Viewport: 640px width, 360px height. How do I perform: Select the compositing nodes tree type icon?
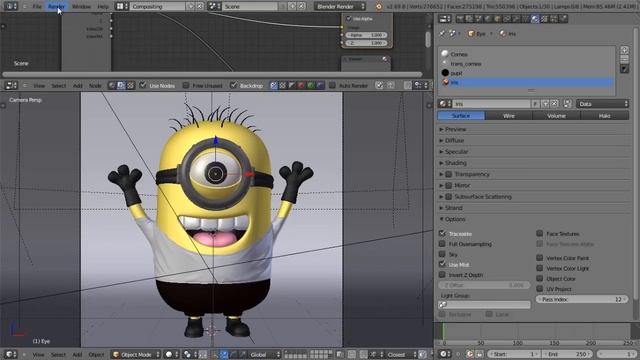121,85
